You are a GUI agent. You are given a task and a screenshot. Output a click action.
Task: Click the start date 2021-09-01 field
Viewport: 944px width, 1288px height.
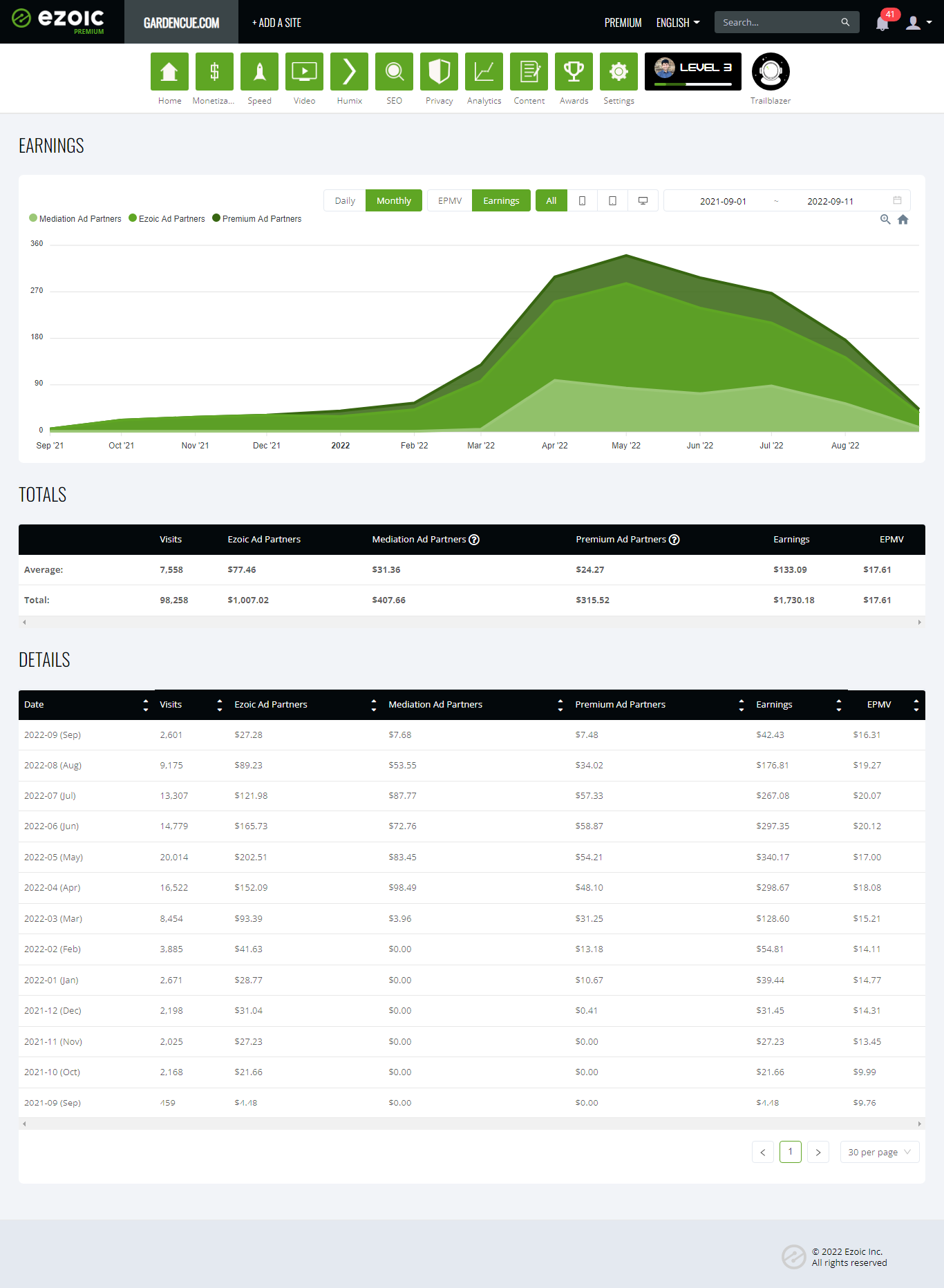point(723,201)
